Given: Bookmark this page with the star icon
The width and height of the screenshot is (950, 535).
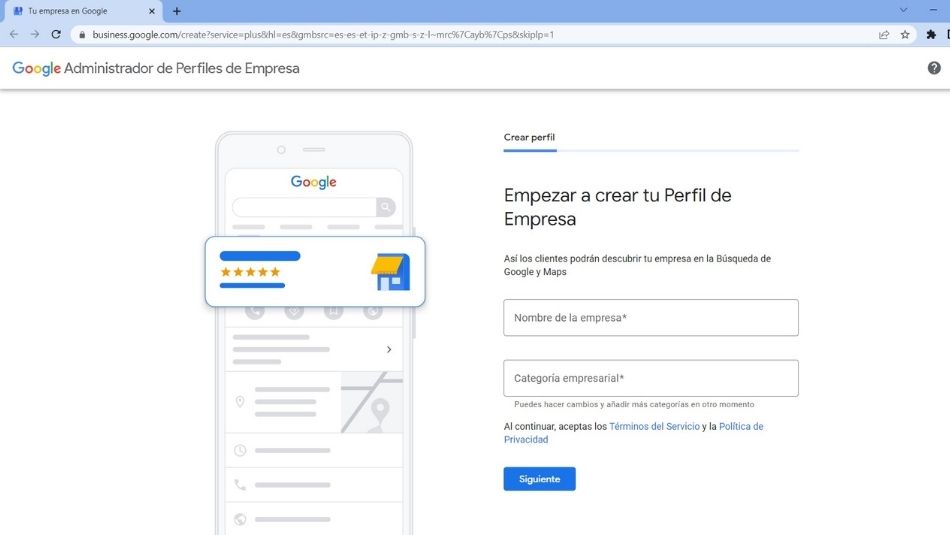Looking at the screenshot, I should tap(905, 34).
